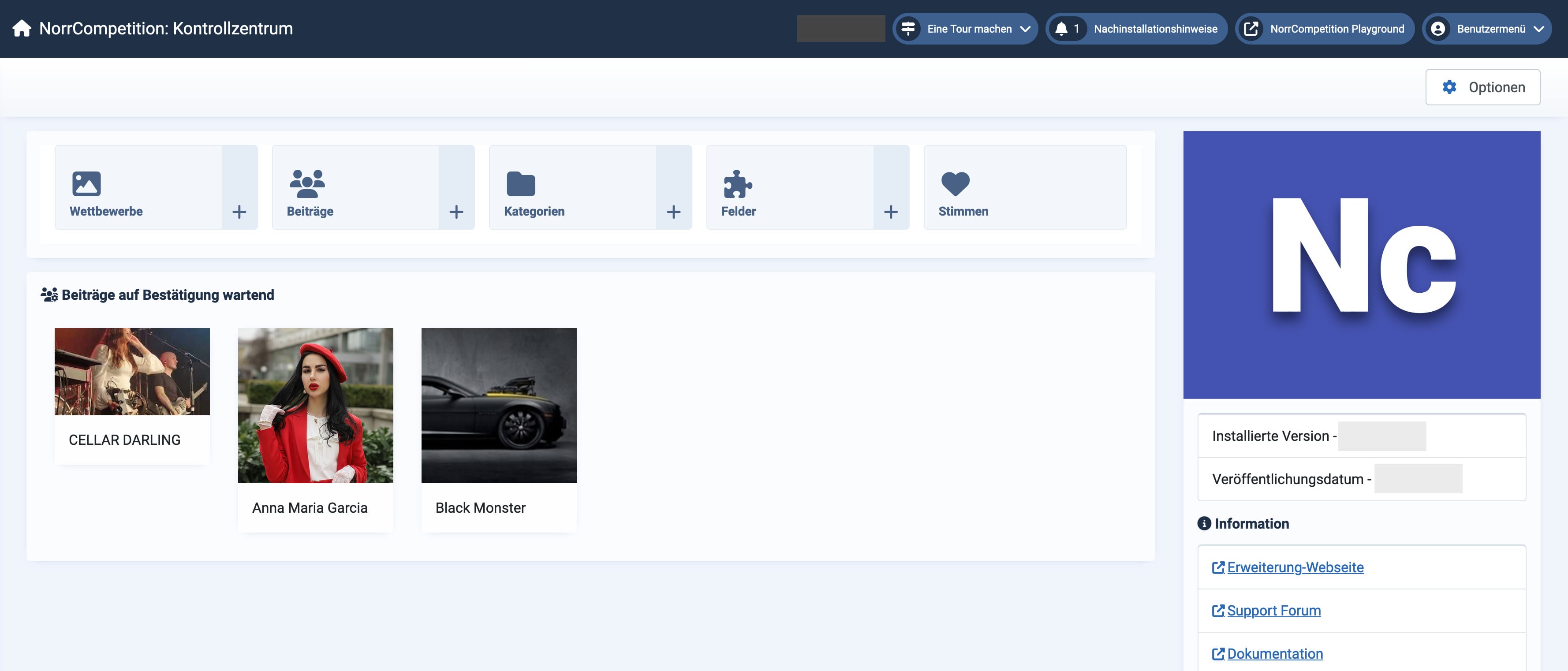Open the Dokumentation link
This screenshot has width=1568, height=671.
(x=1275, y=653)
